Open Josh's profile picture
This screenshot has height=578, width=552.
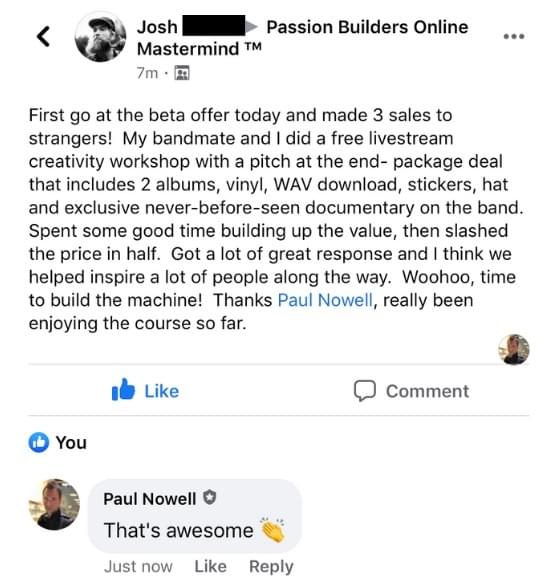point(100,36)
